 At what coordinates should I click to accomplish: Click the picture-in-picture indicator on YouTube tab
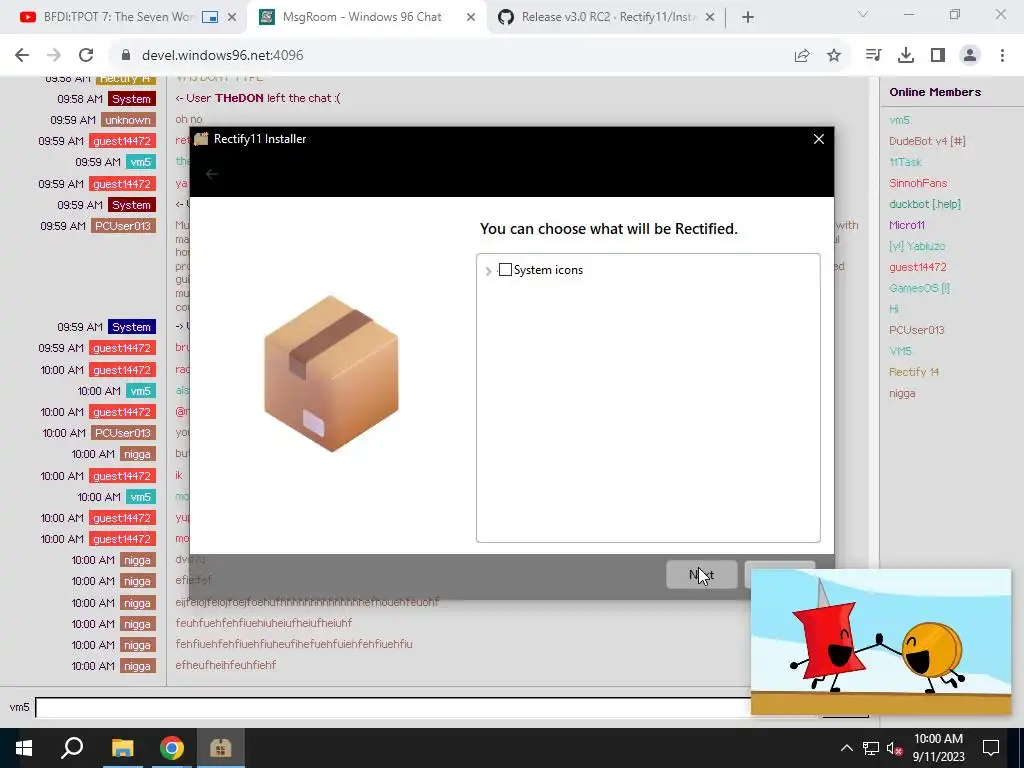[210, 18]
